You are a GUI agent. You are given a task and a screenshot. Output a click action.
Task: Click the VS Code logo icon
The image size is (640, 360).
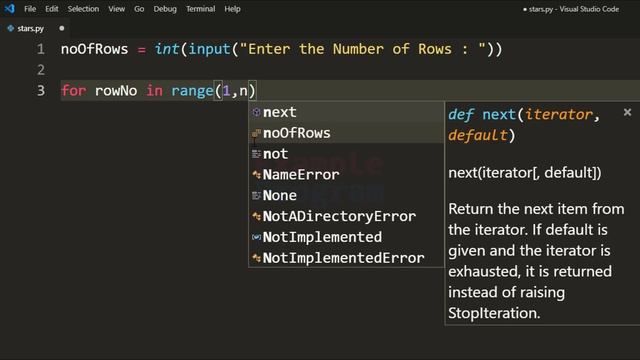point(9,8)
